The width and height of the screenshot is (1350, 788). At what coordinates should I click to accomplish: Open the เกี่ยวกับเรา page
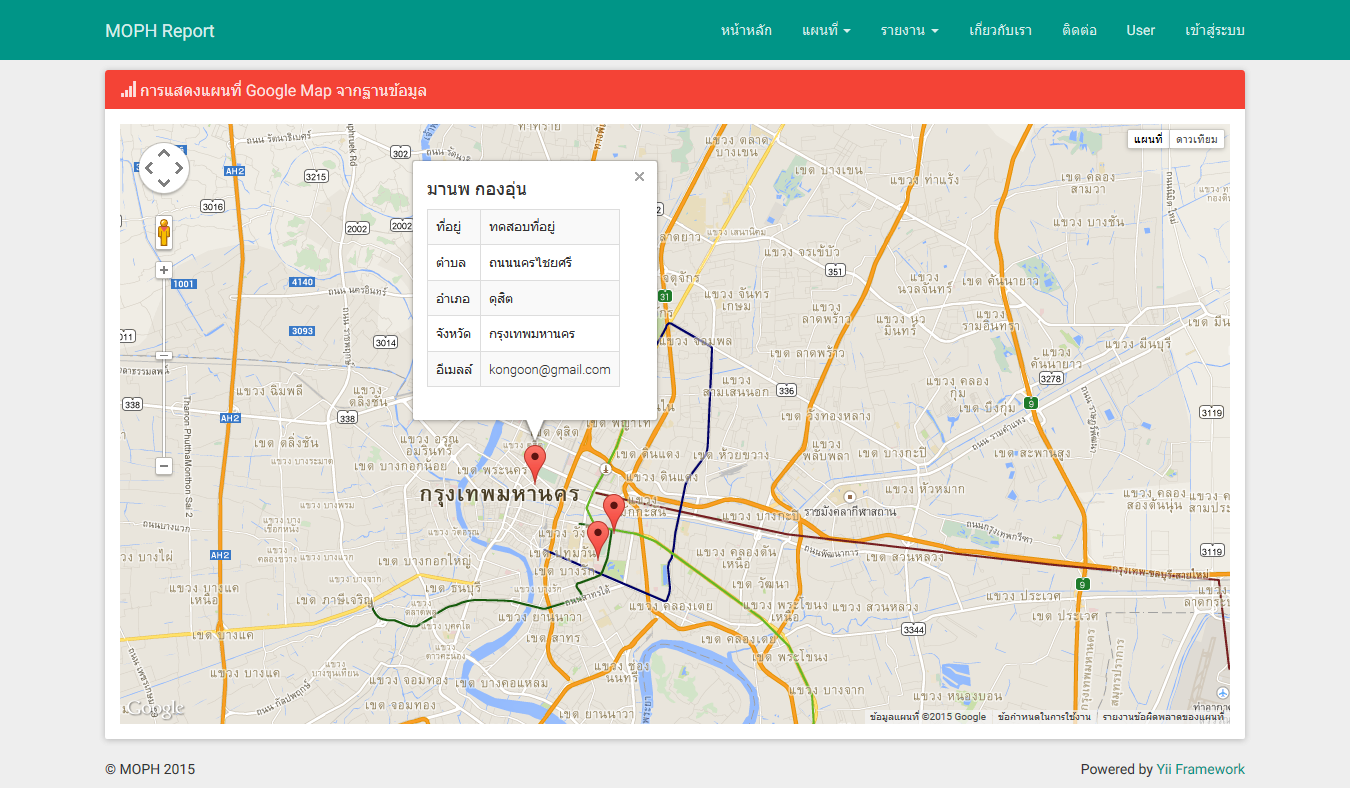[1000, 30]
